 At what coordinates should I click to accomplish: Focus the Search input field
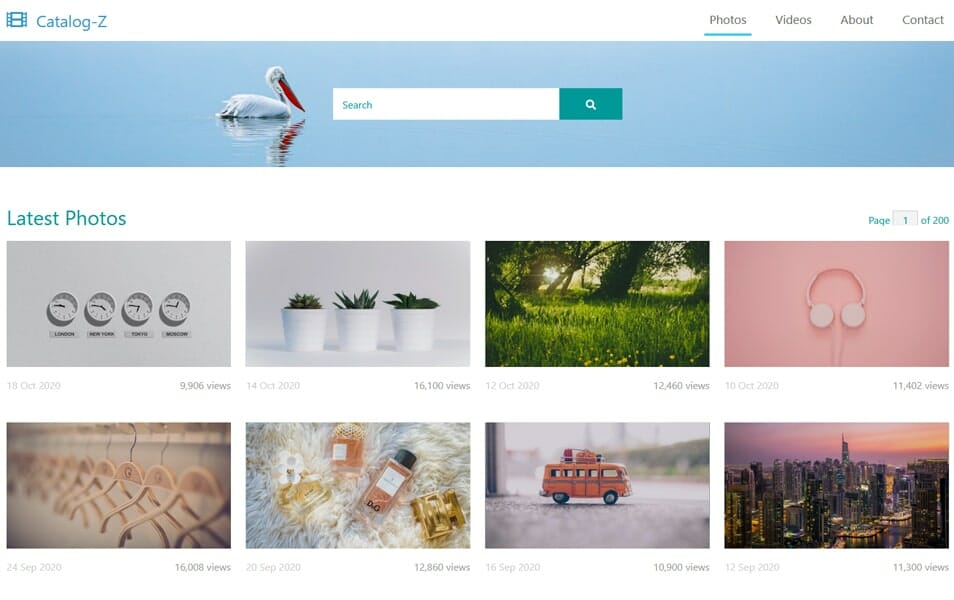[x=446, y=104]
